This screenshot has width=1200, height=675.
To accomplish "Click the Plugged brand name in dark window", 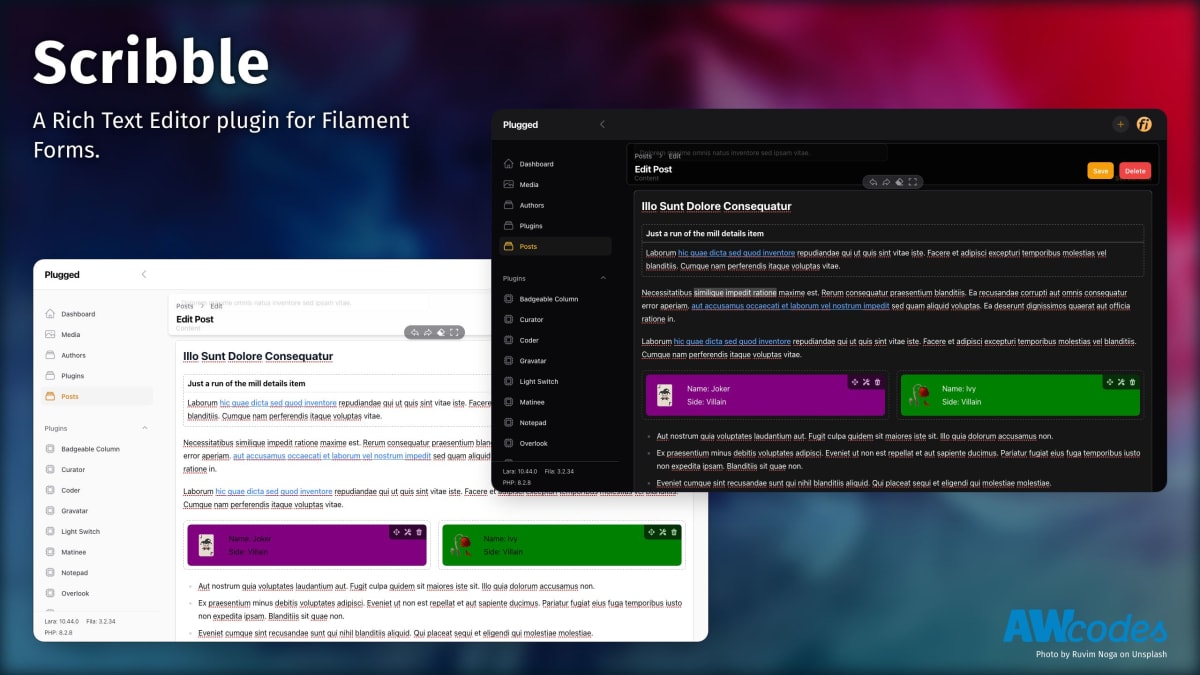I will click(520, 125).
